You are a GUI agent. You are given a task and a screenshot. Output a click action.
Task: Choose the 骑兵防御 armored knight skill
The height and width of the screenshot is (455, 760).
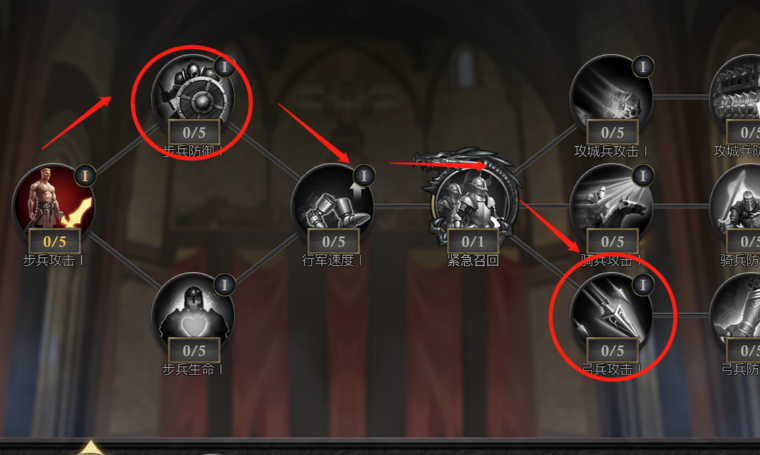(x=737, y=205)
